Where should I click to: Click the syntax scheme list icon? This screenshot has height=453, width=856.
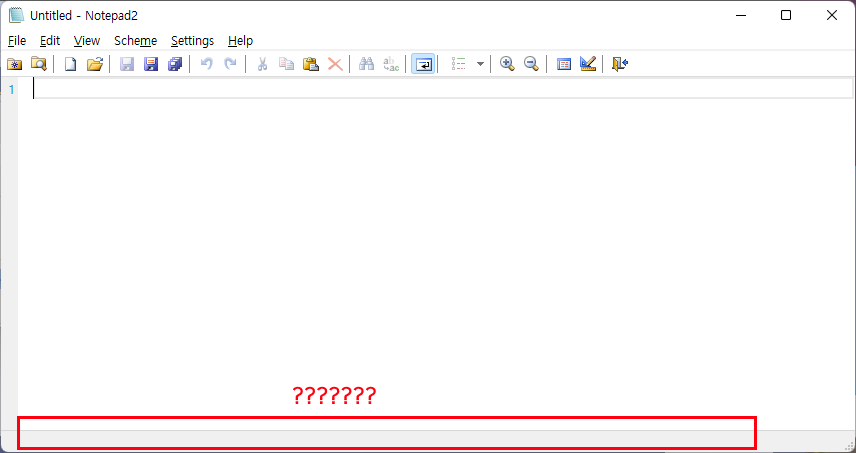459,64
